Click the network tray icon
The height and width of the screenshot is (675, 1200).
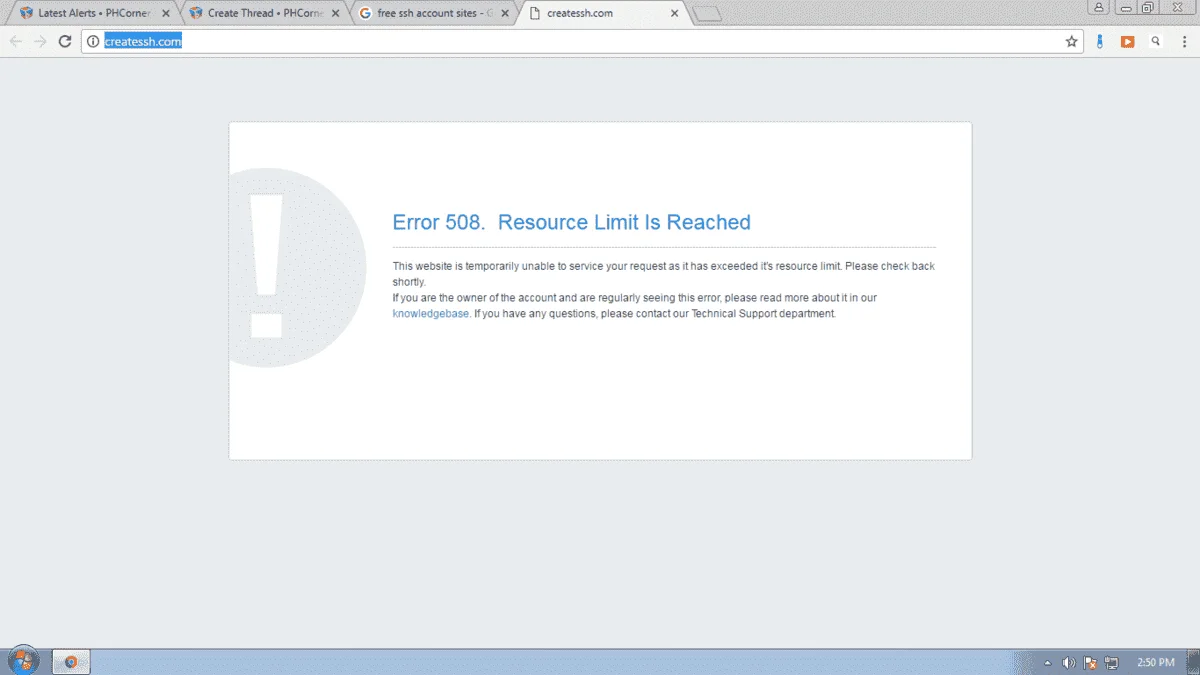(x=1111, y=662)
